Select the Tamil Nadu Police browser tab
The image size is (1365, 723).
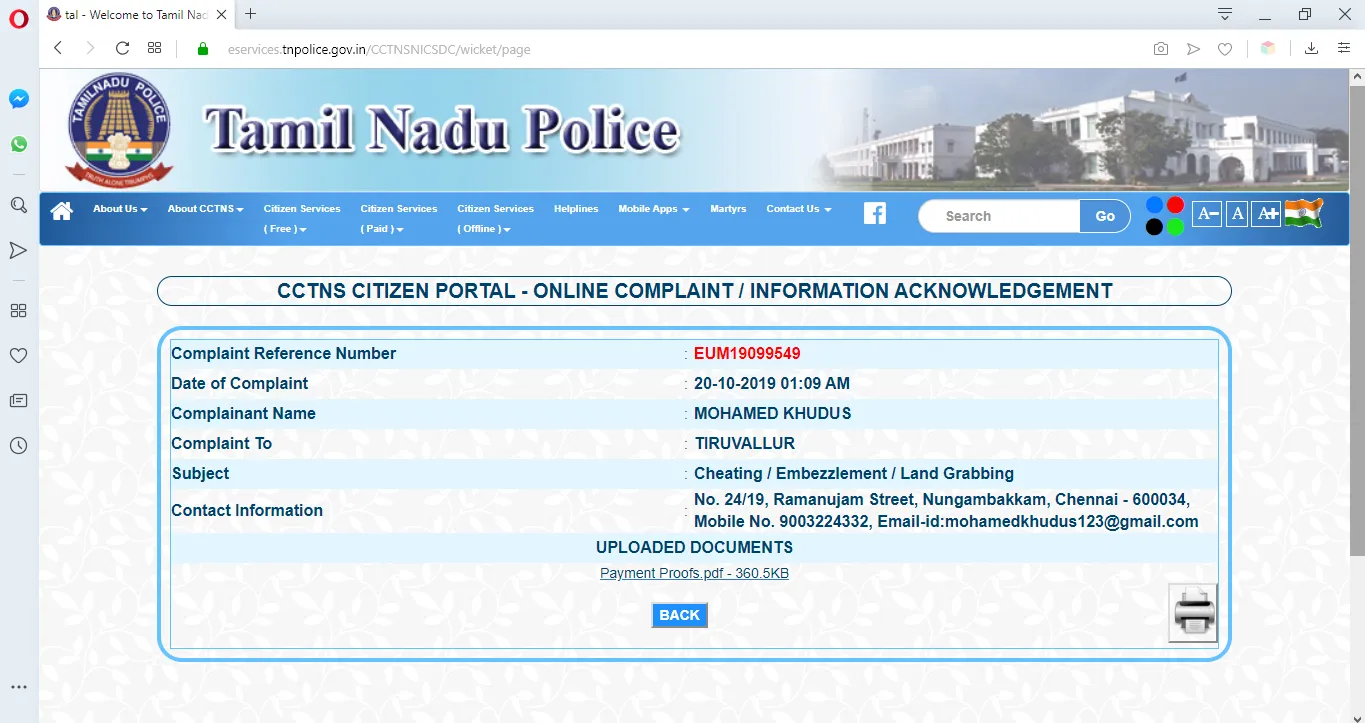[135, 14]
